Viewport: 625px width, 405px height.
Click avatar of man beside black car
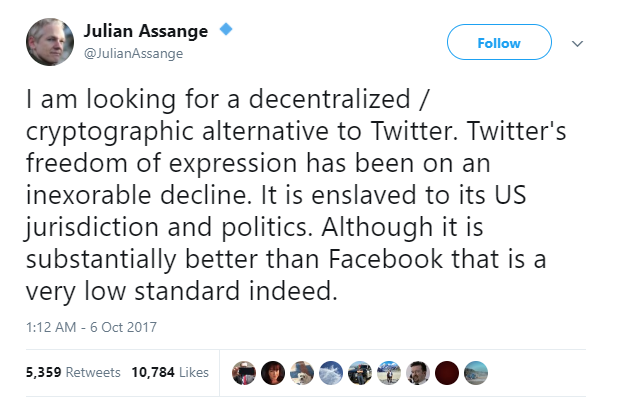tap(361, 372)
